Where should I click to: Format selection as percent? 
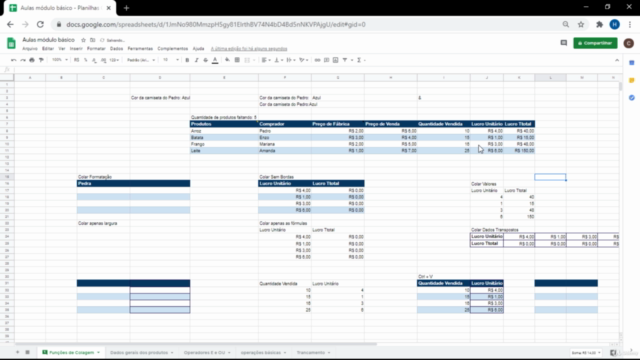pos(86,60)
